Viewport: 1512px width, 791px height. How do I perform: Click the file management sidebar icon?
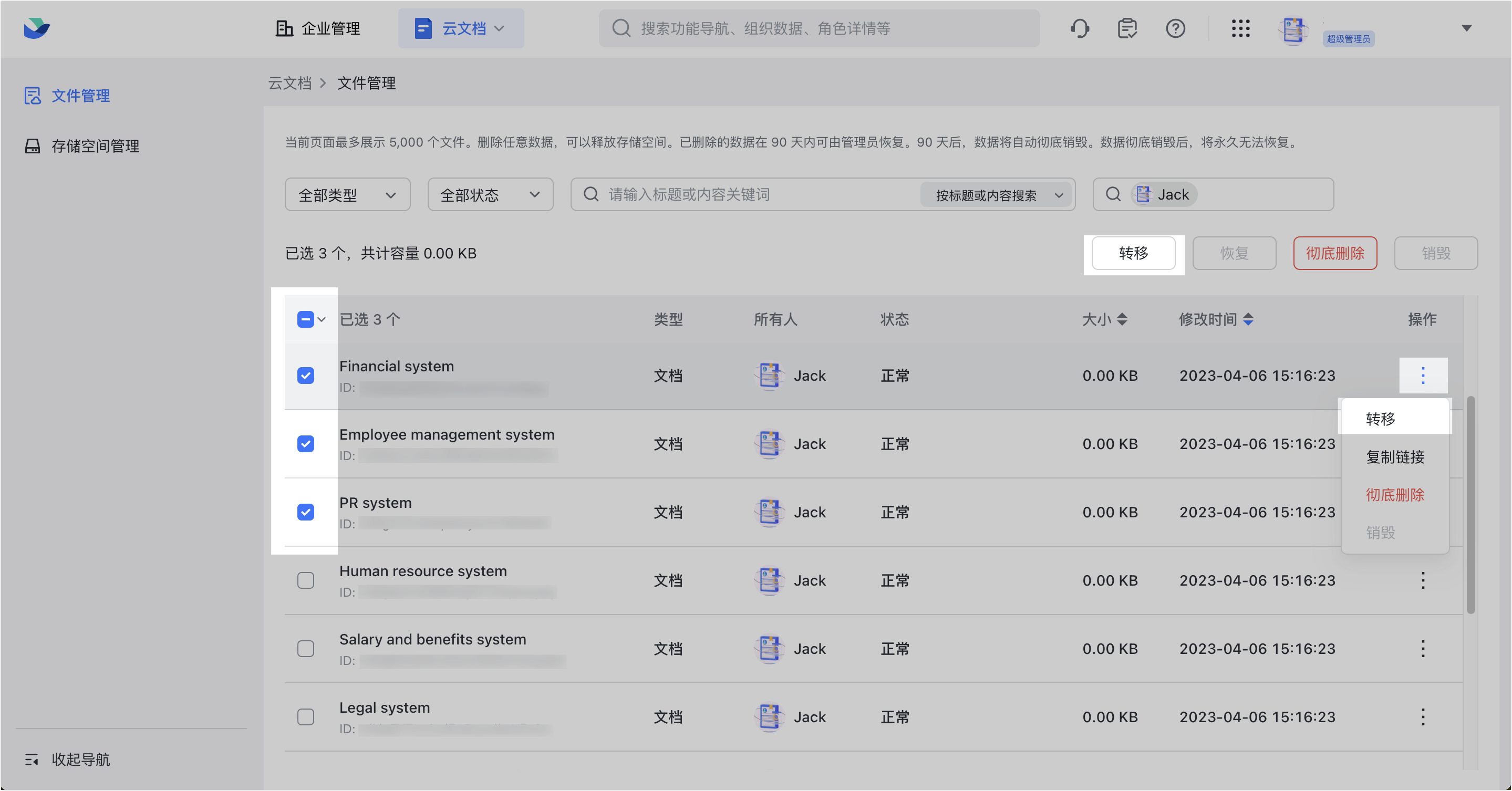coord(33,96)
